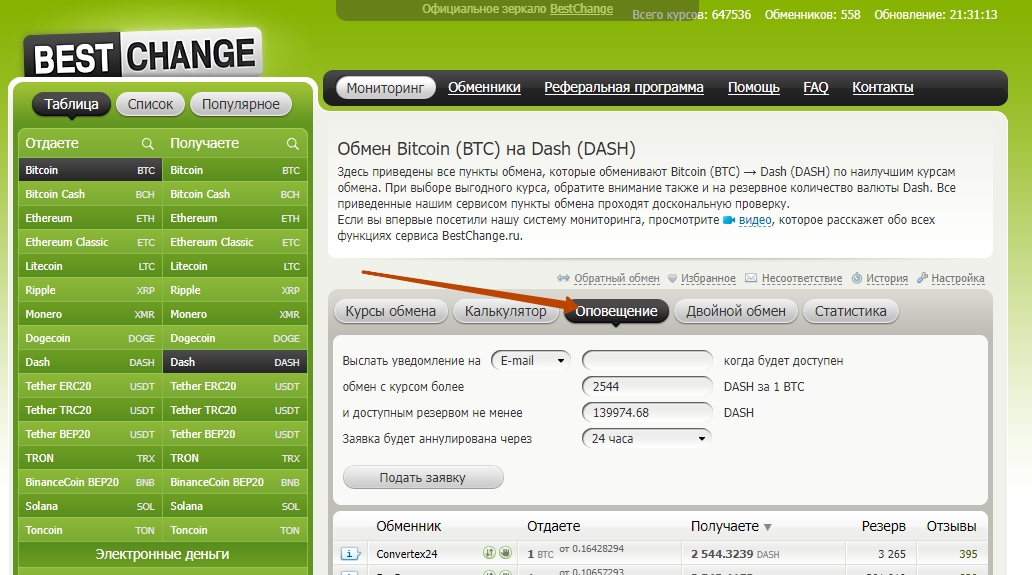1032x575 pixels.
Task: Open Обменники in the top navigation
Action: (x=484, y=88)
